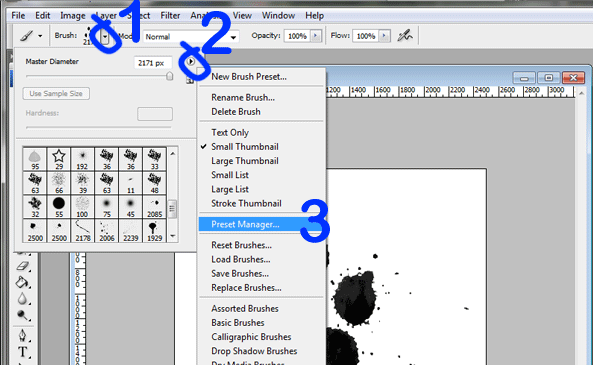Click the Flow percentage field
This screenshot has width=593, height=365.
pos(366,36)
